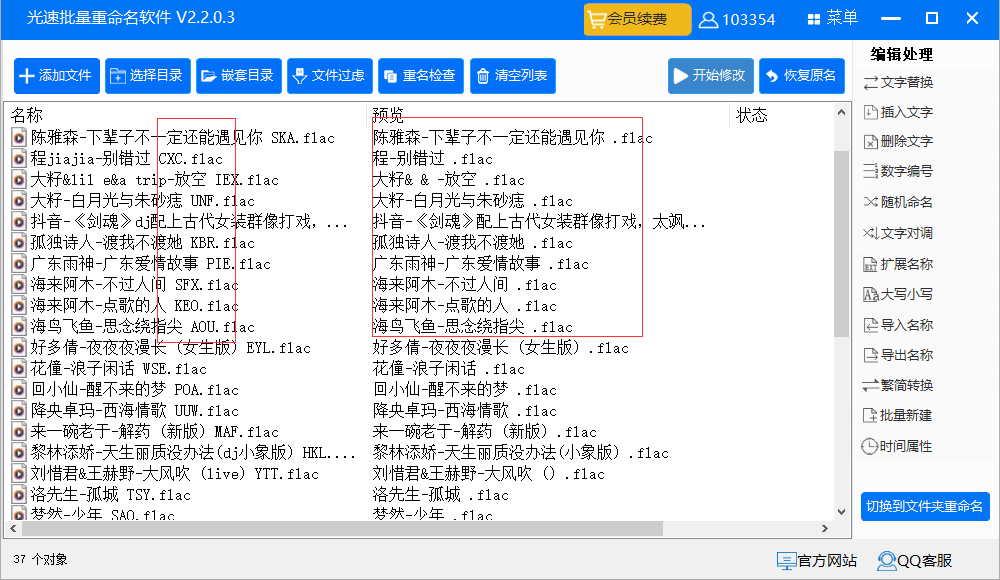Select file 回小仙-醒不来的梦 POA.flac

135,390
